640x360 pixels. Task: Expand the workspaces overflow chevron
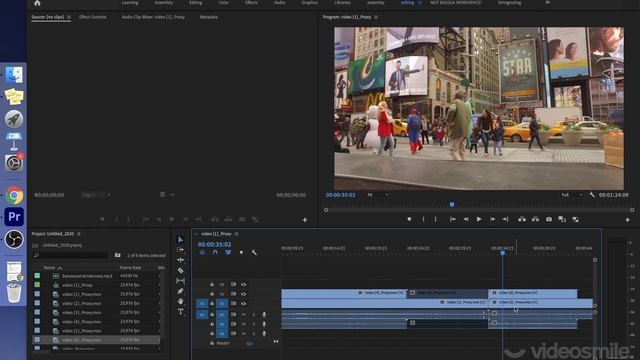point(548,3)
